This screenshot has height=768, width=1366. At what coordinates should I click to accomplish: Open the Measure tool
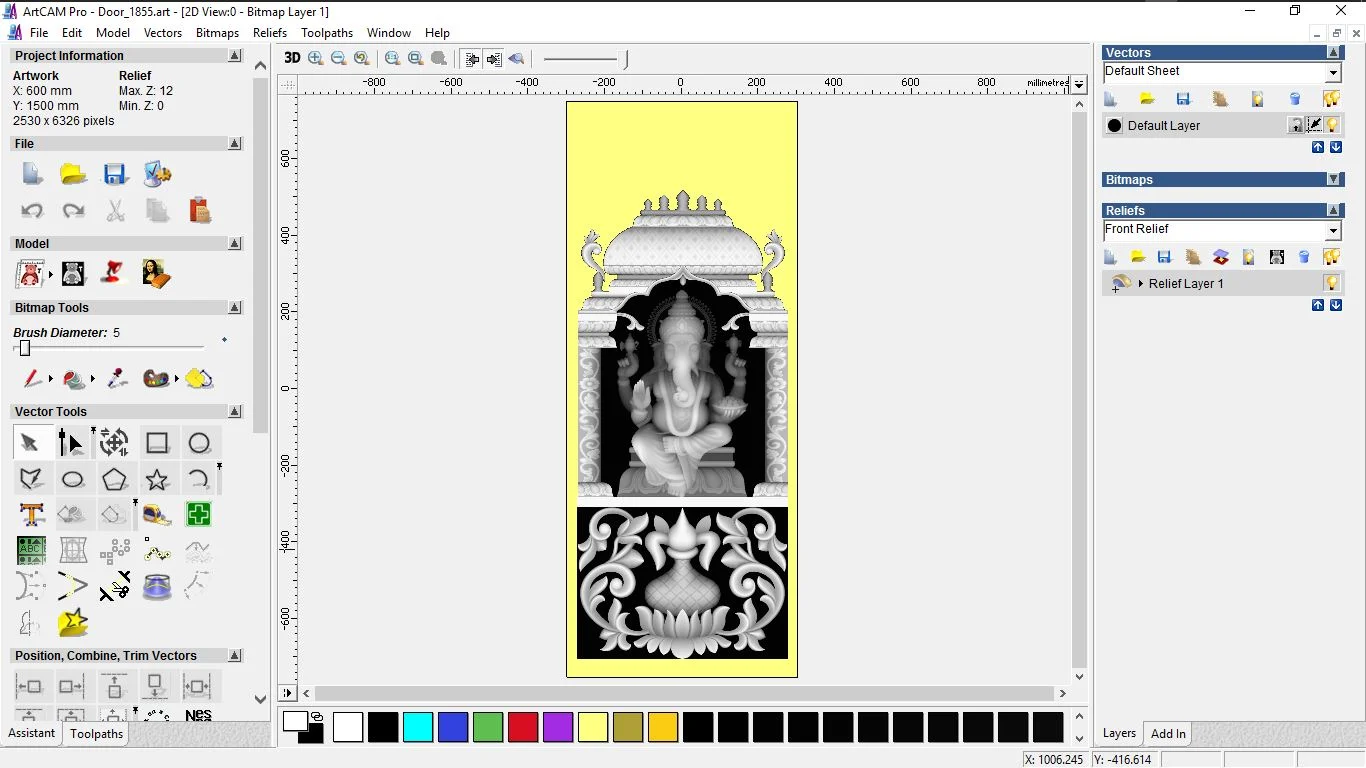pyautogui.click(x=156, y=514)
